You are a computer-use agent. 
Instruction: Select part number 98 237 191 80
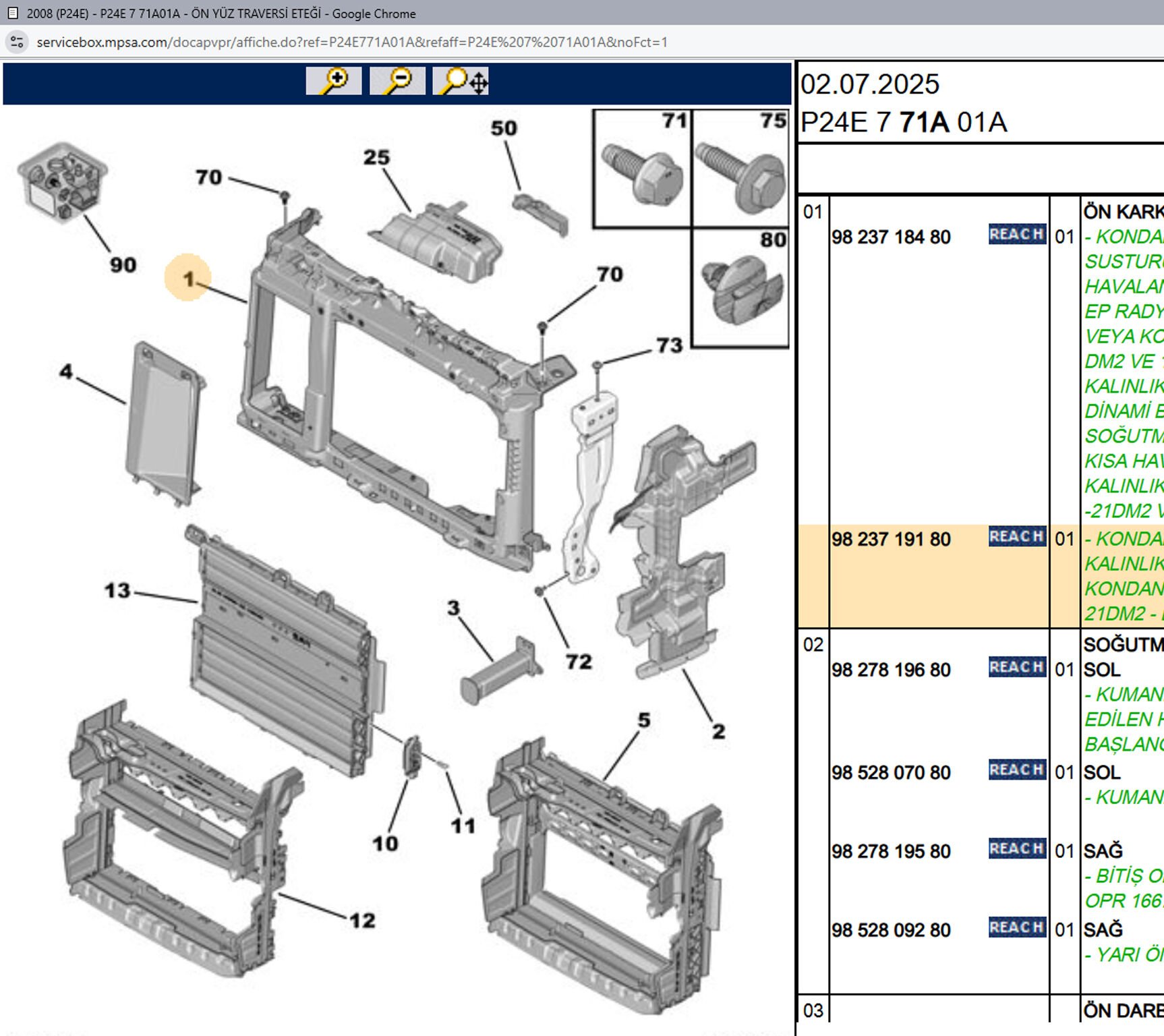pyautogui.click(x=891, y=540)
